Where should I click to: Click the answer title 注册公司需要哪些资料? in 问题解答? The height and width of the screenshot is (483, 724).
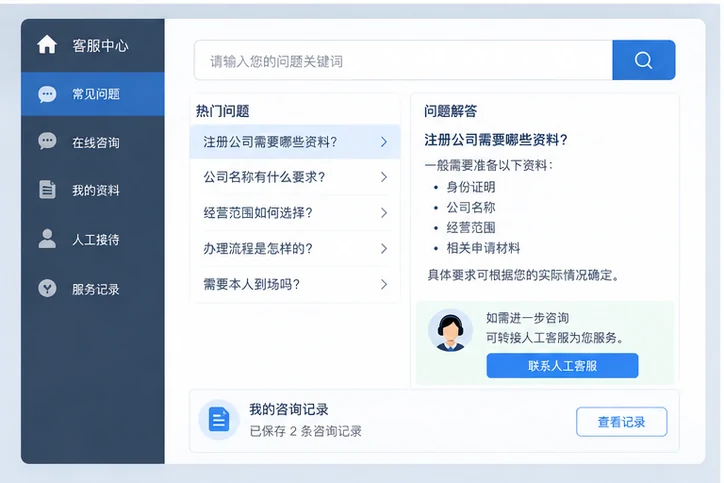coord(496,139)
